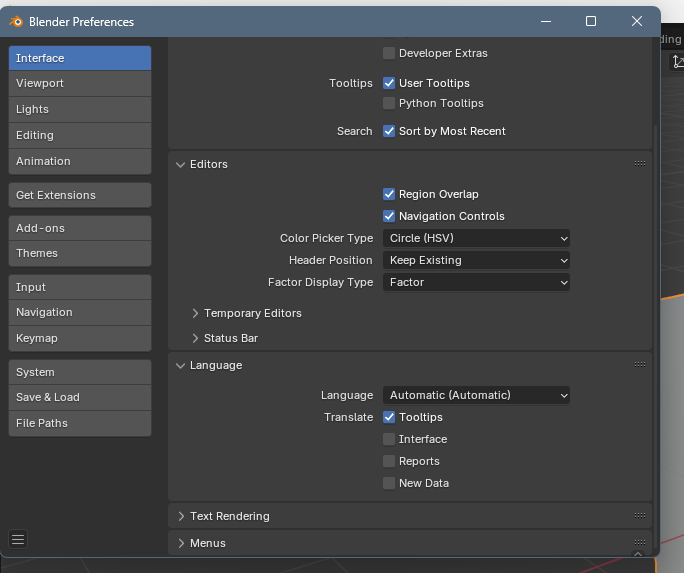
Task: Open Save & Load preferences
Action: point(80,397)
